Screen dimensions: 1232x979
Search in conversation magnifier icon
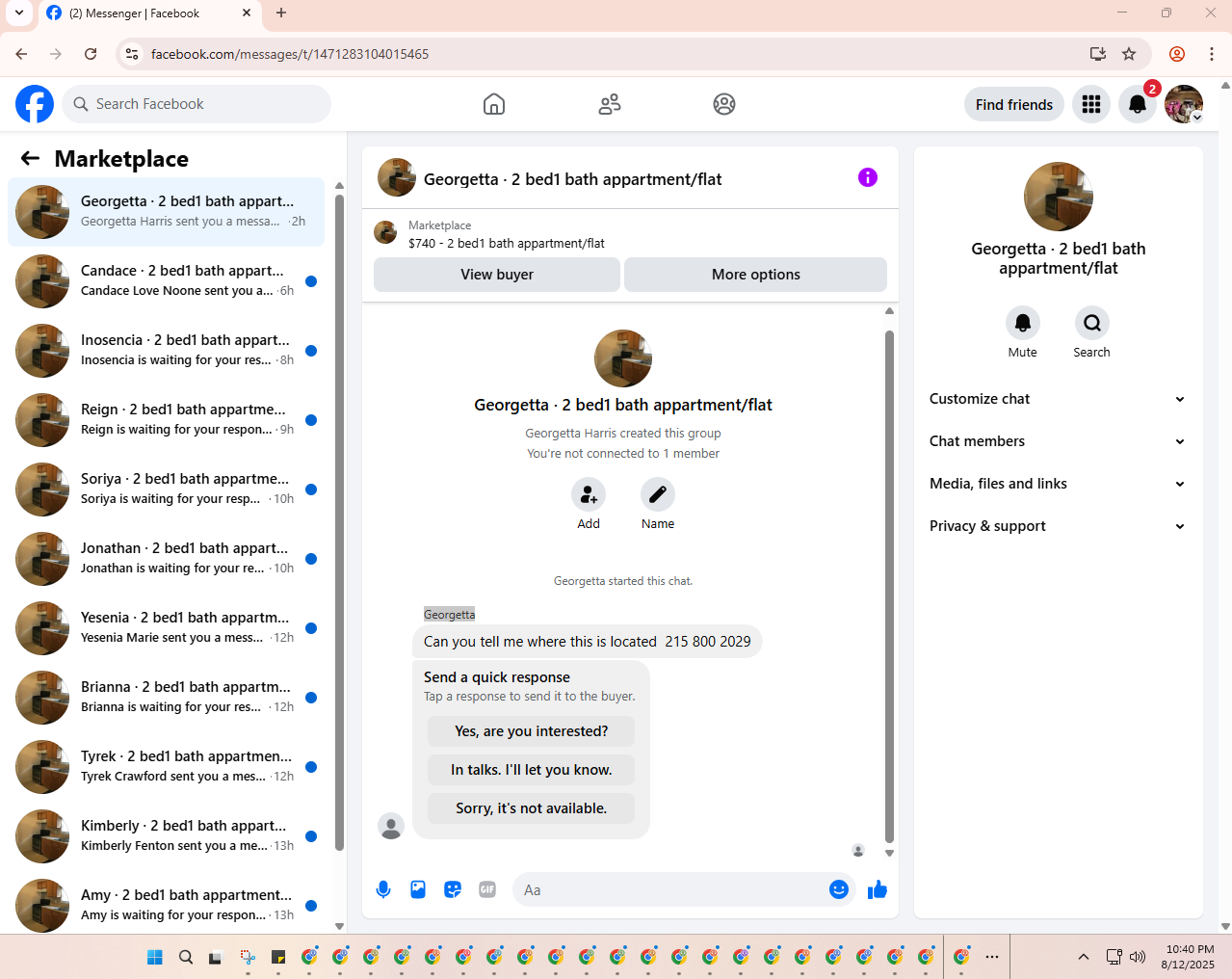coord(1092,323)
